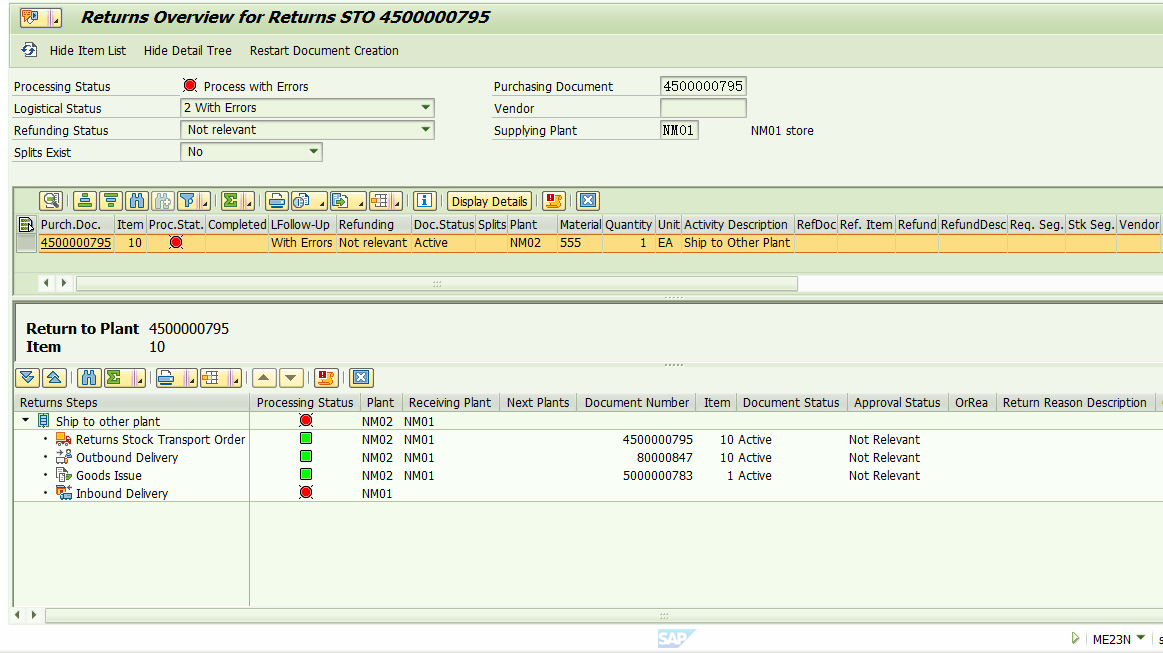This screenshot has width=1163, height=653.
Task: Open purchasing document 4500000795 via its link
Action: (75, 242)
